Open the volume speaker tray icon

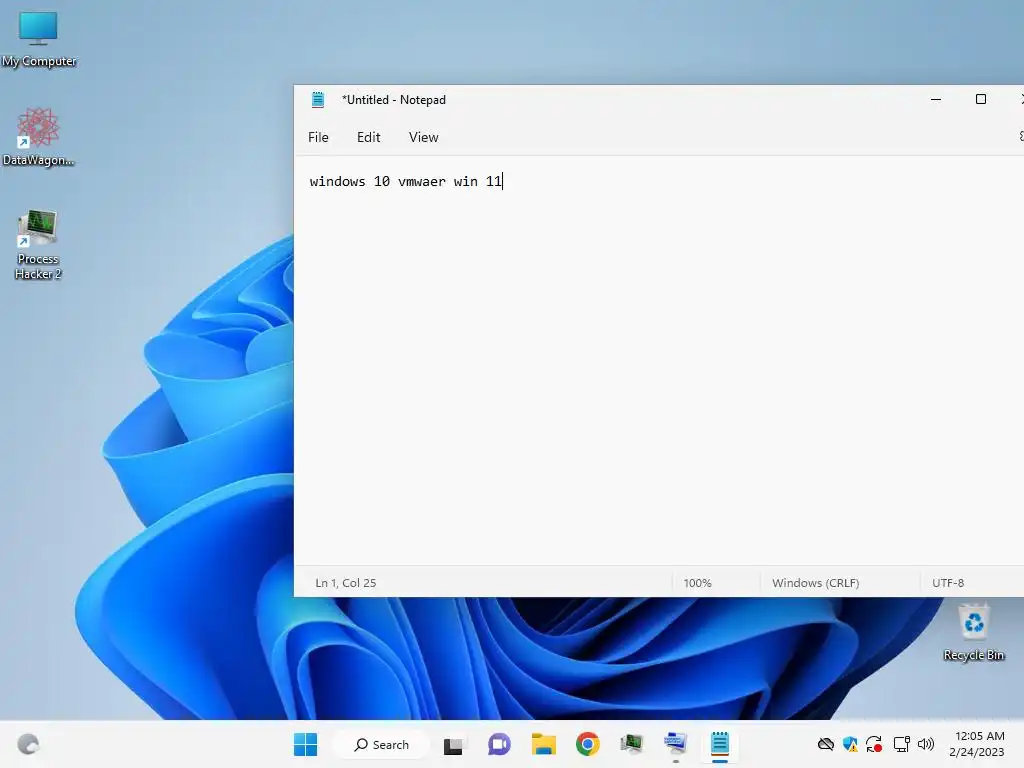(x=925, y=744)
